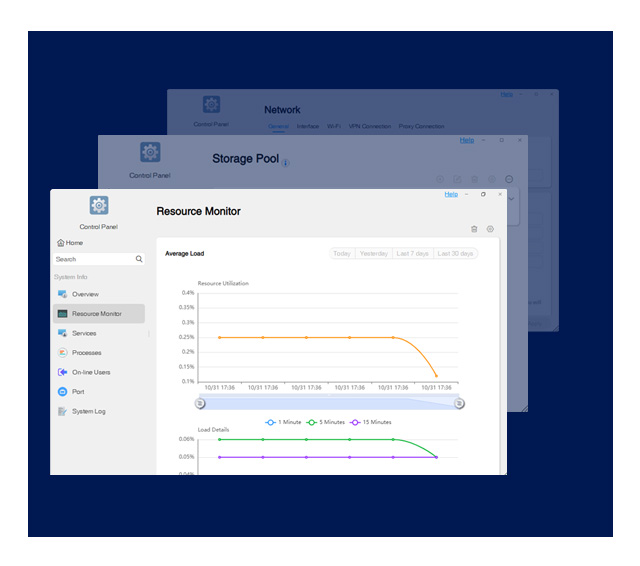This screenshot has height=566, width=640.
Task: Open the settings gear beside the trash icon
Action: coord(490,229)
